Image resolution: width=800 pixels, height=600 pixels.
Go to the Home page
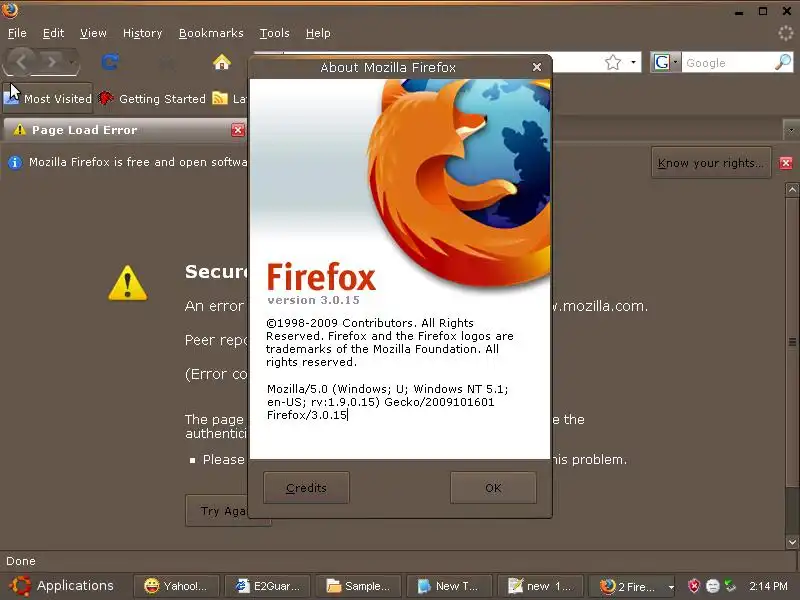point(221,62)
